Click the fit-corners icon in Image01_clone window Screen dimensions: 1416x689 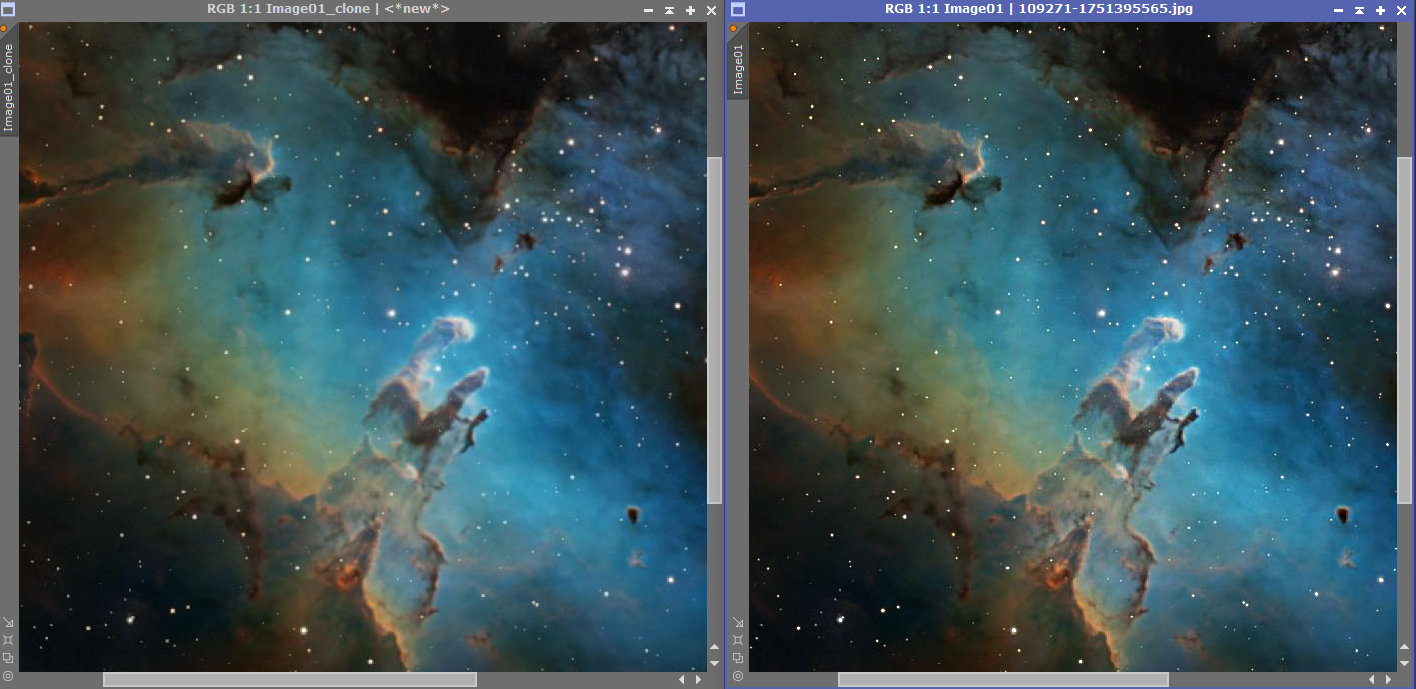8,639
